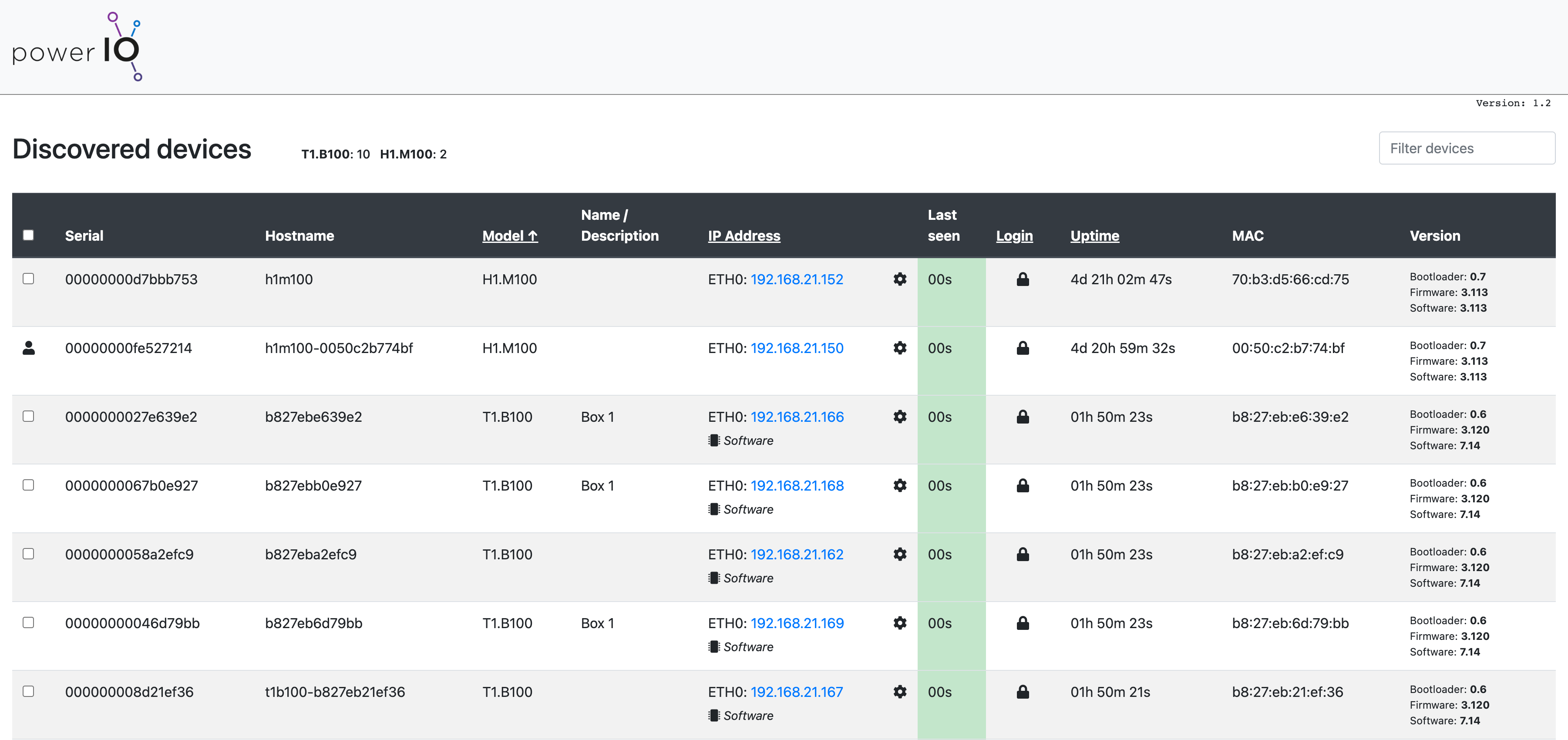Viewport: 1568px width, 740px height.
Task: Sort devices by IP Address header
Action: (x=743, y=235)
